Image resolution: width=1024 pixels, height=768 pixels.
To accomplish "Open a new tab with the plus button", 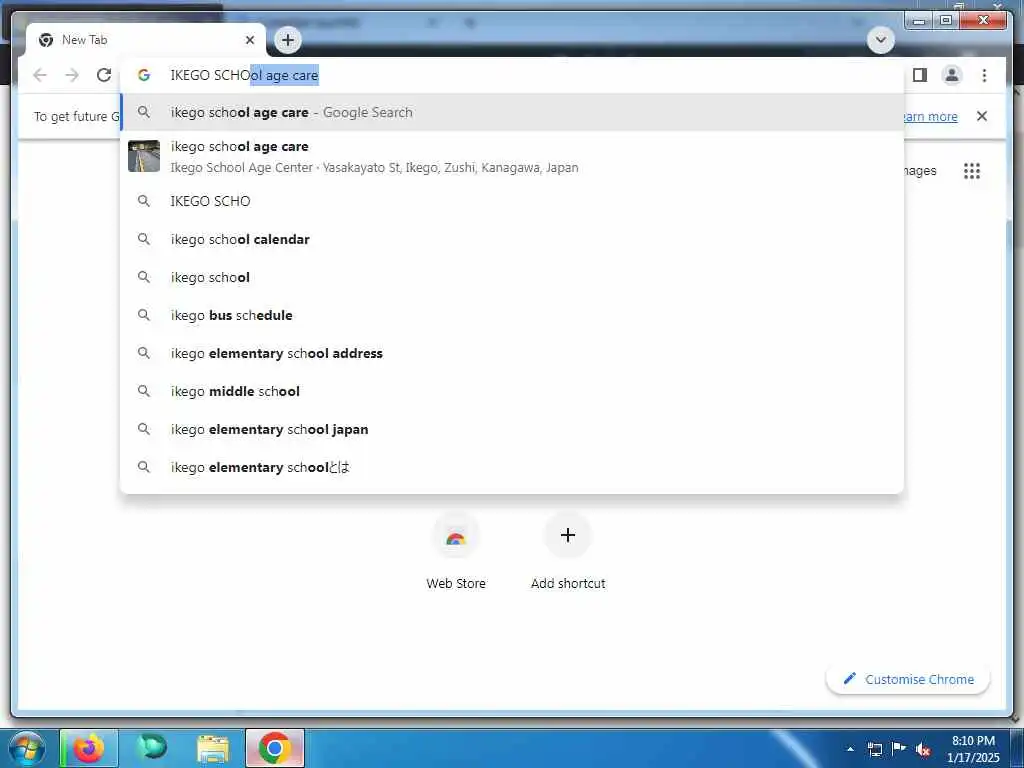I will (x=288, y=40).
